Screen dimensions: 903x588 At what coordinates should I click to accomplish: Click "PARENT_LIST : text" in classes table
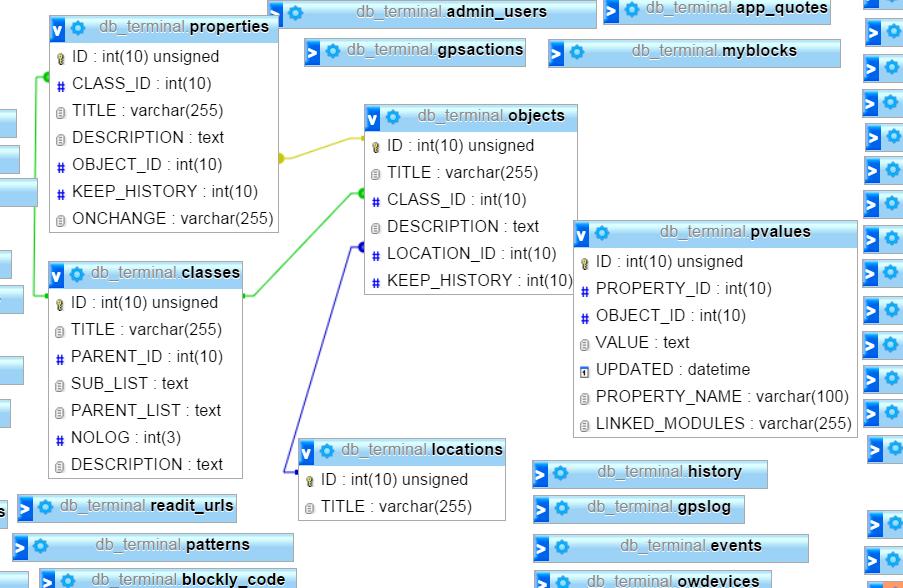tap(146, 411)
